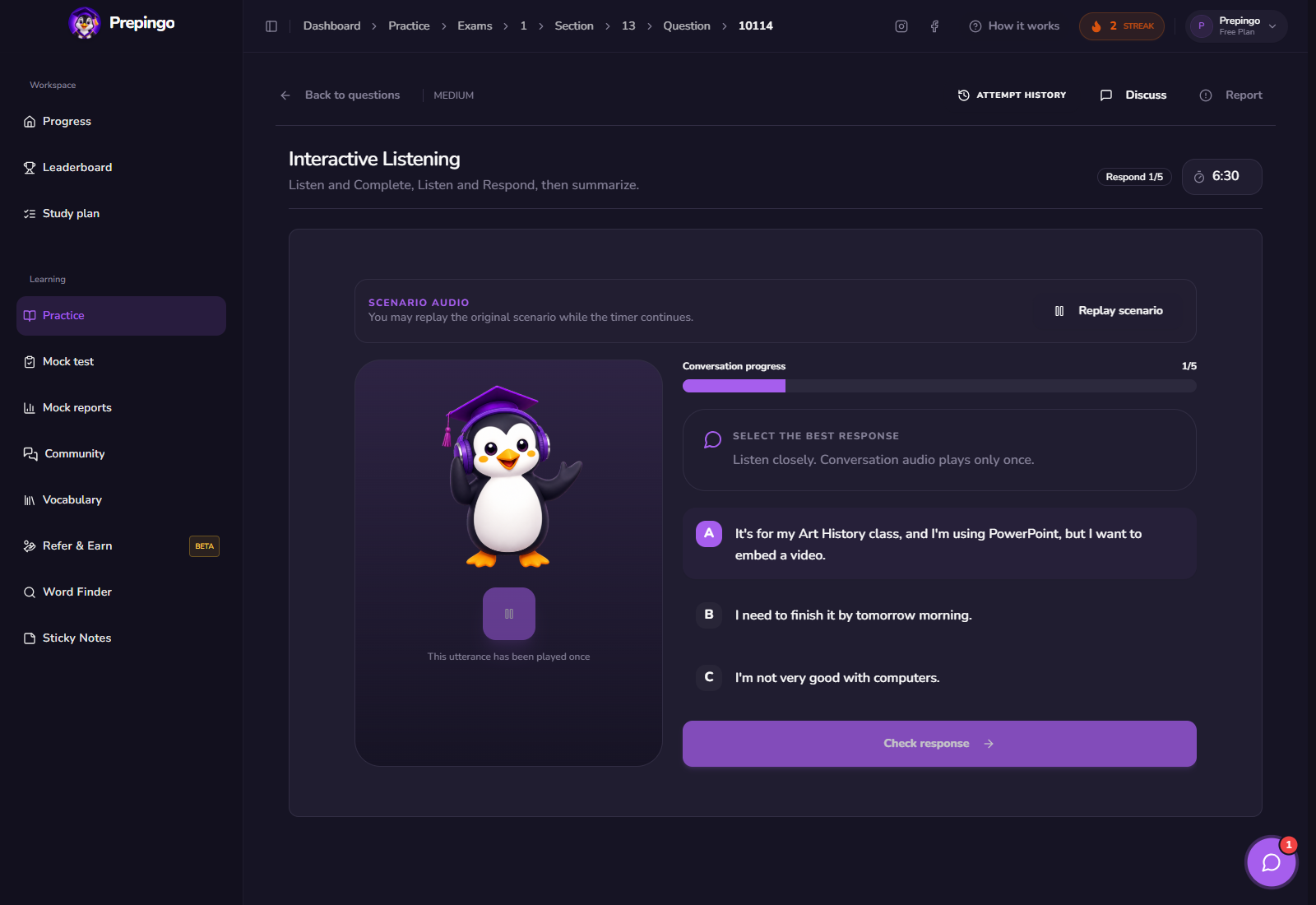Click the Sticky Notes icon
1316x905 pixels.
click(x=30, y=638)
